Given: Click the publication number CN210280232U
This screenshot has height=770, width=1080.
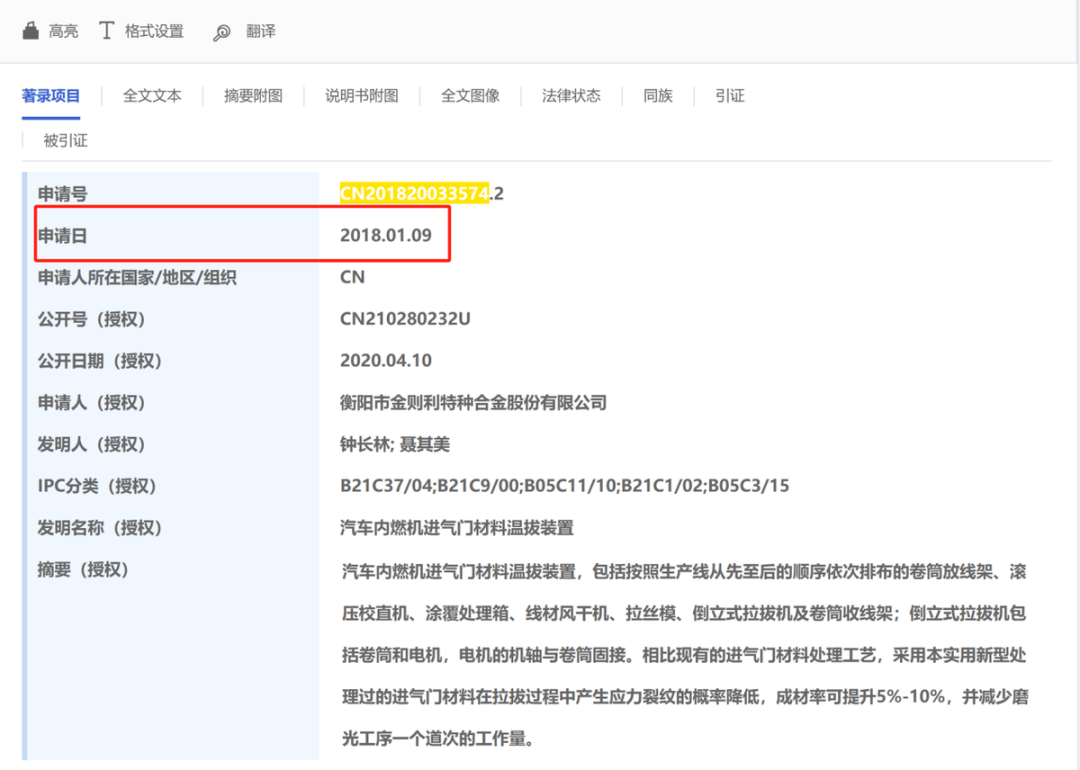Looking at the screenshot, I should [405, 319].
